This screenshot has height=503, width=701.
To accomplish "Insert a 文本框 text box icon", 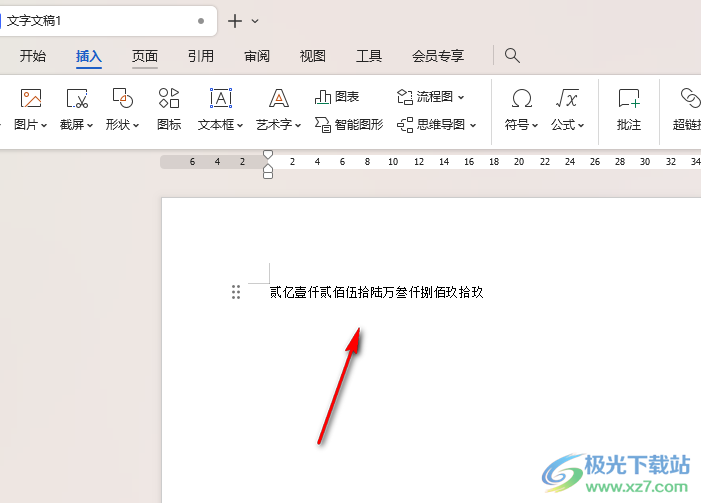I will click(221, 98).
